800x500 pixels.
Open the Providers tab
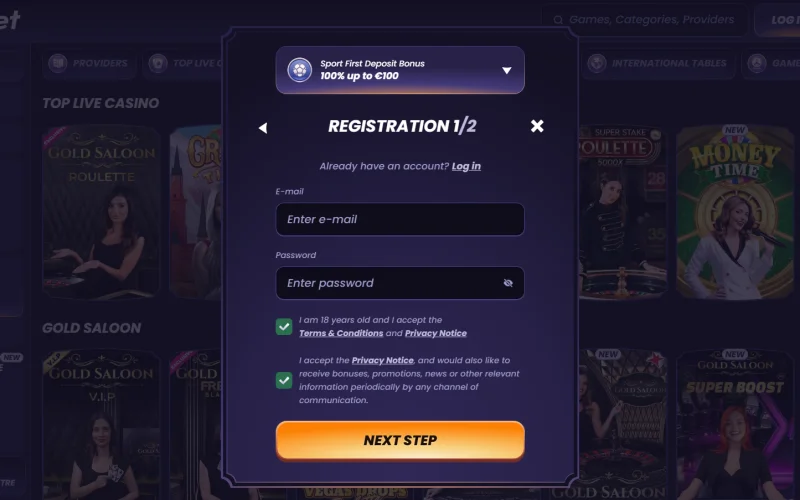tap(89, 63)
